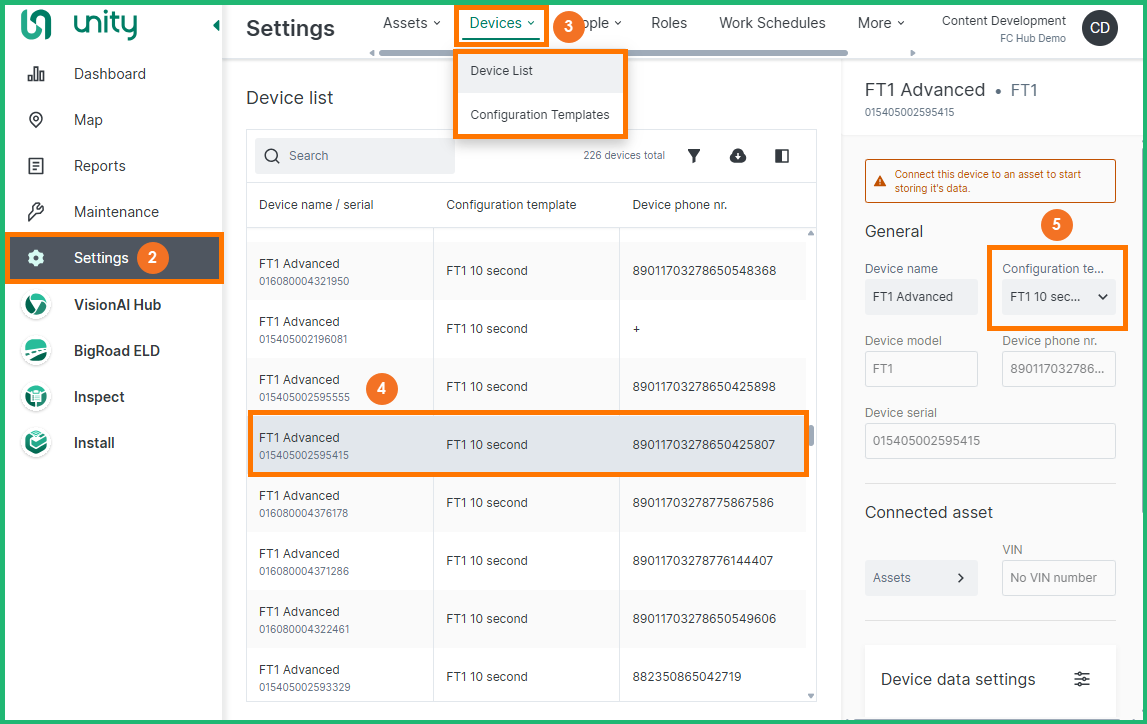This screenshot has width=1147, height=724.
Task: Expand the Configuration template dropdown
Action: (1058, 297)
